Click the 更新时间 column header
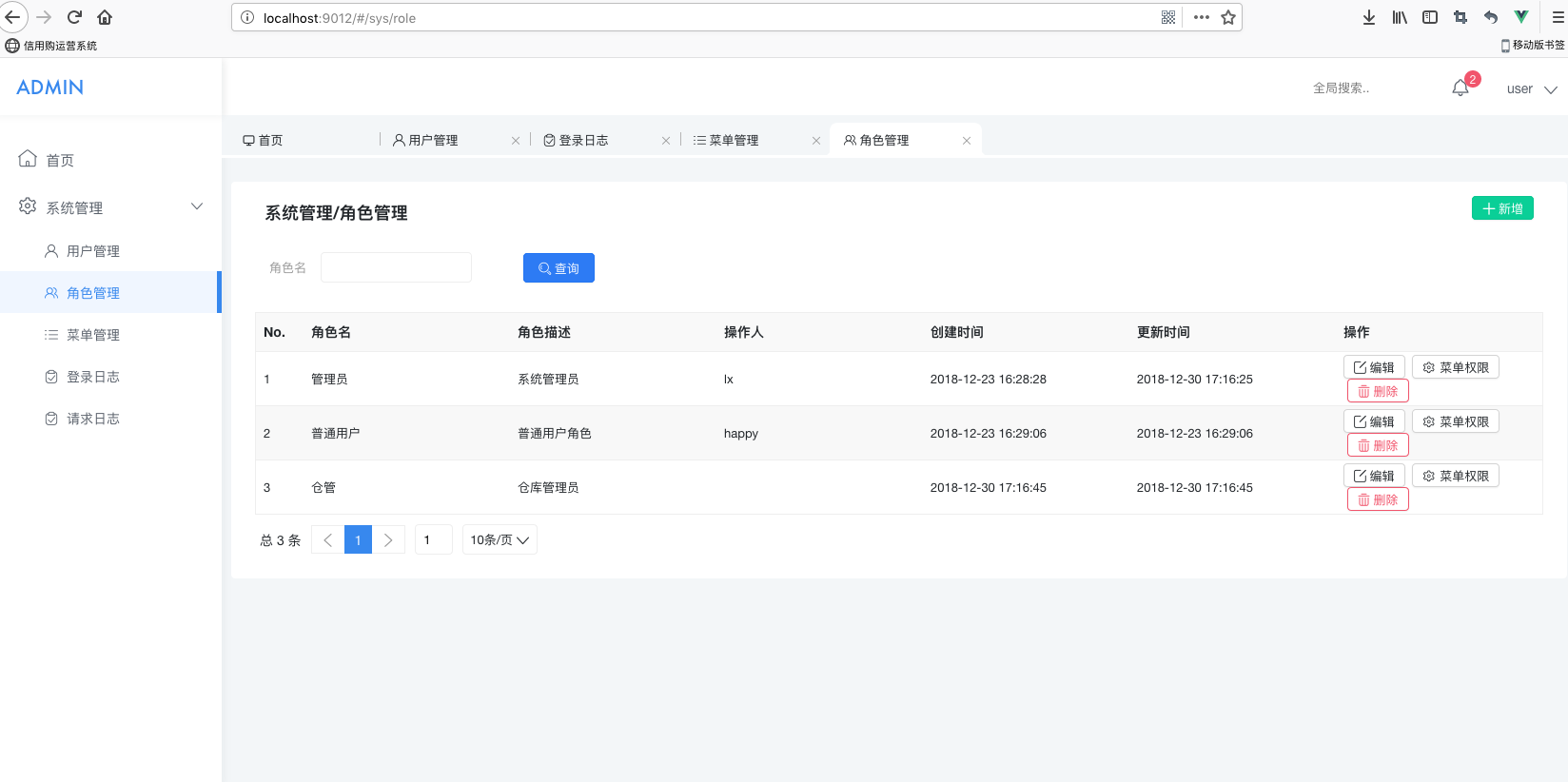The image size is (1568, 782). click(x=1164, y=332)
